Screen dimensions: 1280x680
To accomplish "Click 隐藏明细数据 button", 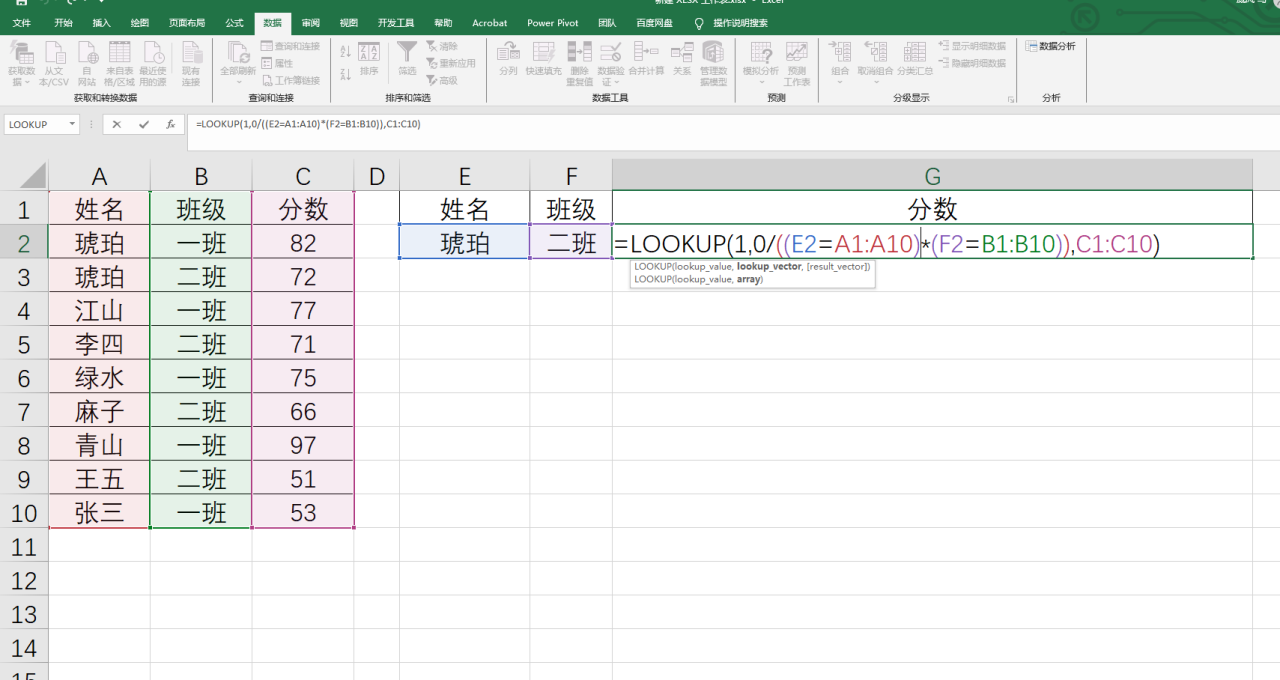I will coord(973,63).
